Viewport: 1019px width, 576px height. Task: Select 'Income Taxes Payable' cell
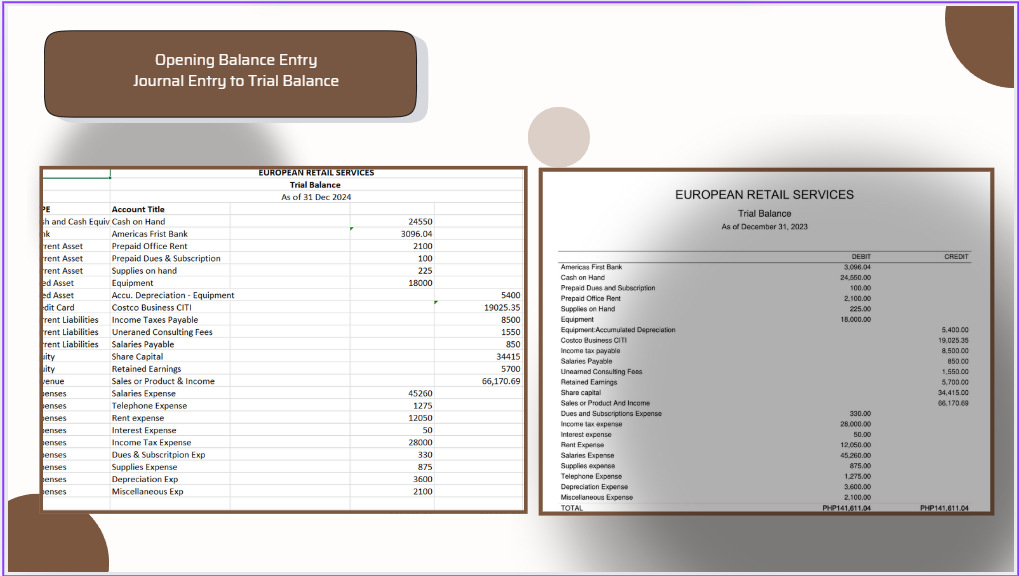tap(155, 321)
